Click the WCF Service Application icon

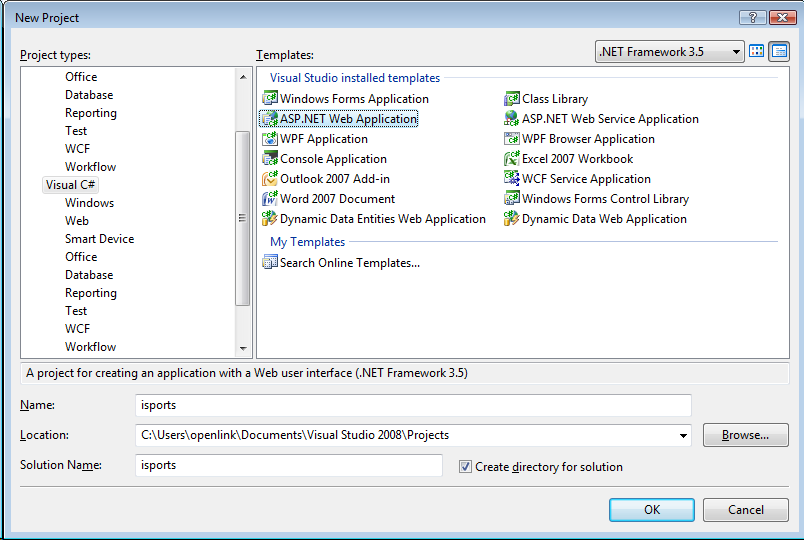pyautogui.click(x=512, y=178)
